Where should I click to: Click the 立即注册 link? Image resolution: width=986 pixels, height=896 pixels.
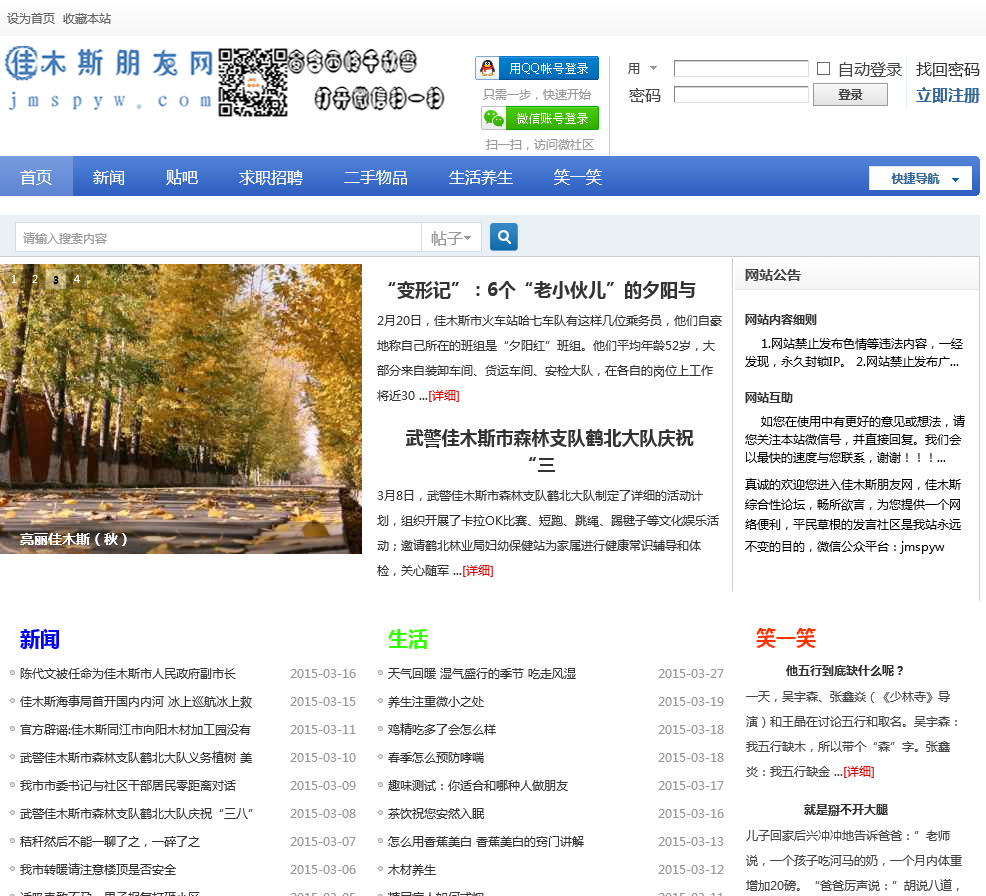pyautogui.click(x=947, y=96)
